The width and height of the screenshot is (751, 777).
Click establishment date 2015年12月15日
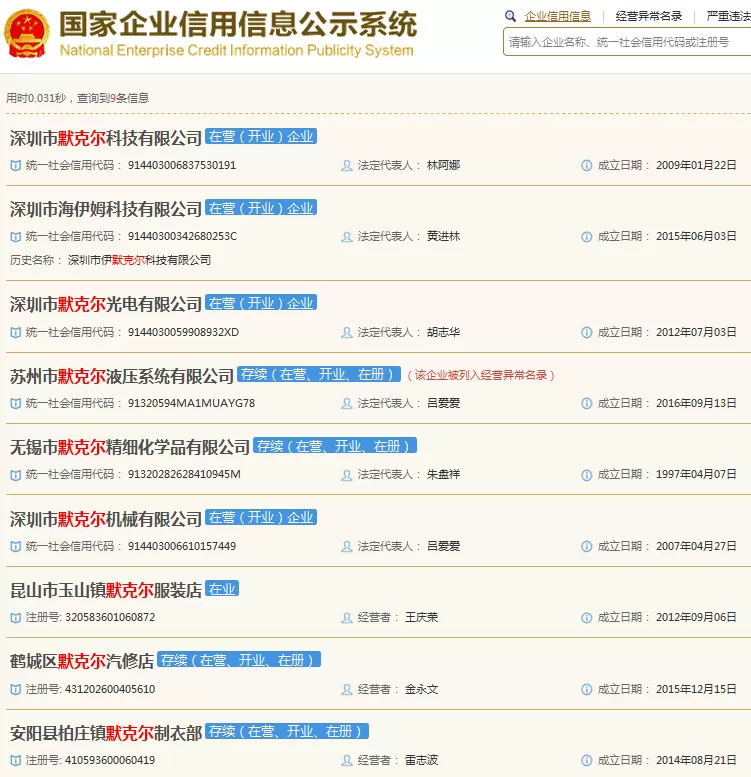(696, 689)
